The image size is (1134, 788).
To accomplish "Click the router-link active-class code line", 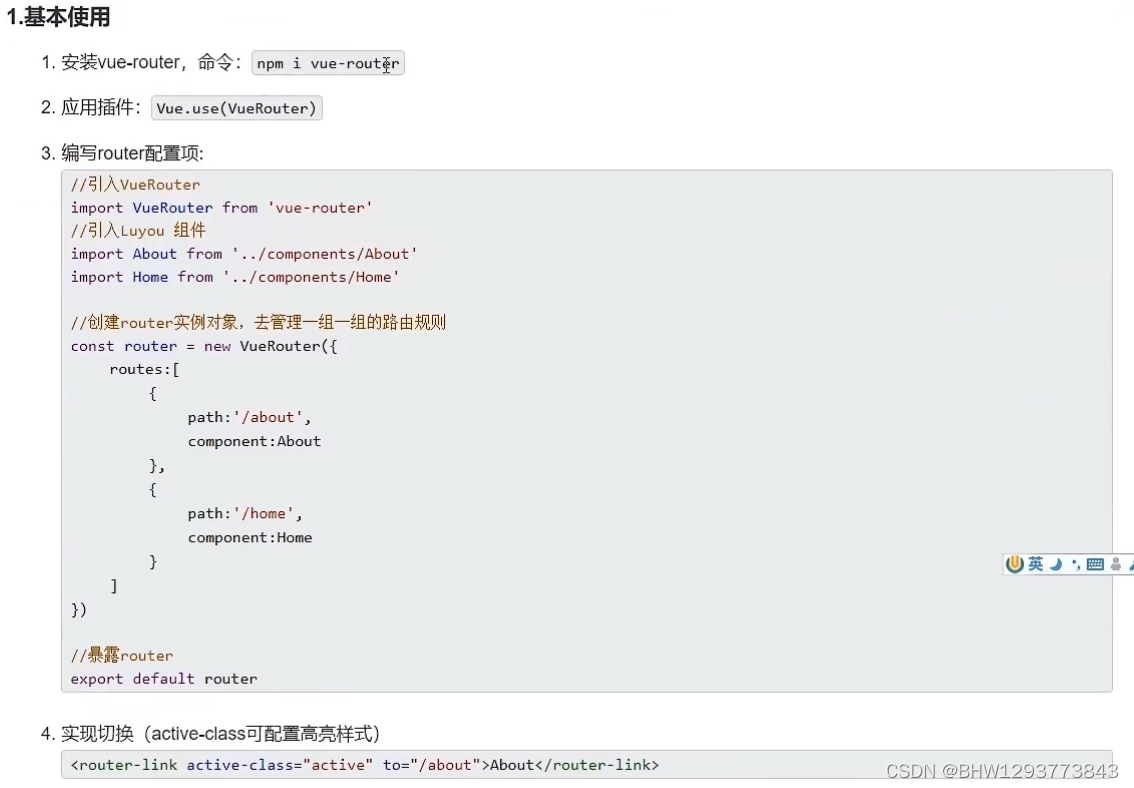I will point(365,765).
